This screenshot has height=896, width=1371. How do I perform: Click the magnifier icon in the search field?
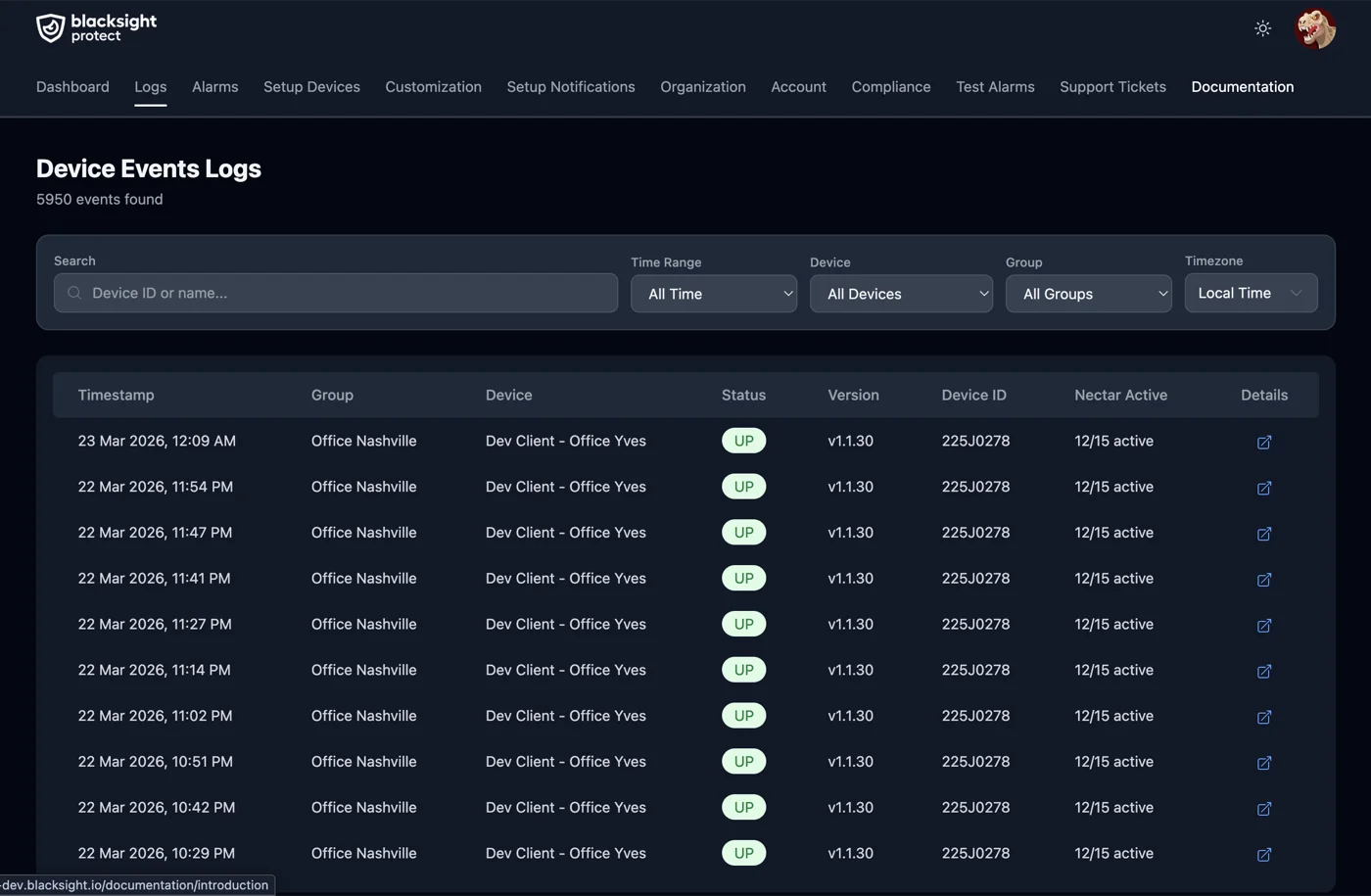pyautogui.click(x=73, y=293)
